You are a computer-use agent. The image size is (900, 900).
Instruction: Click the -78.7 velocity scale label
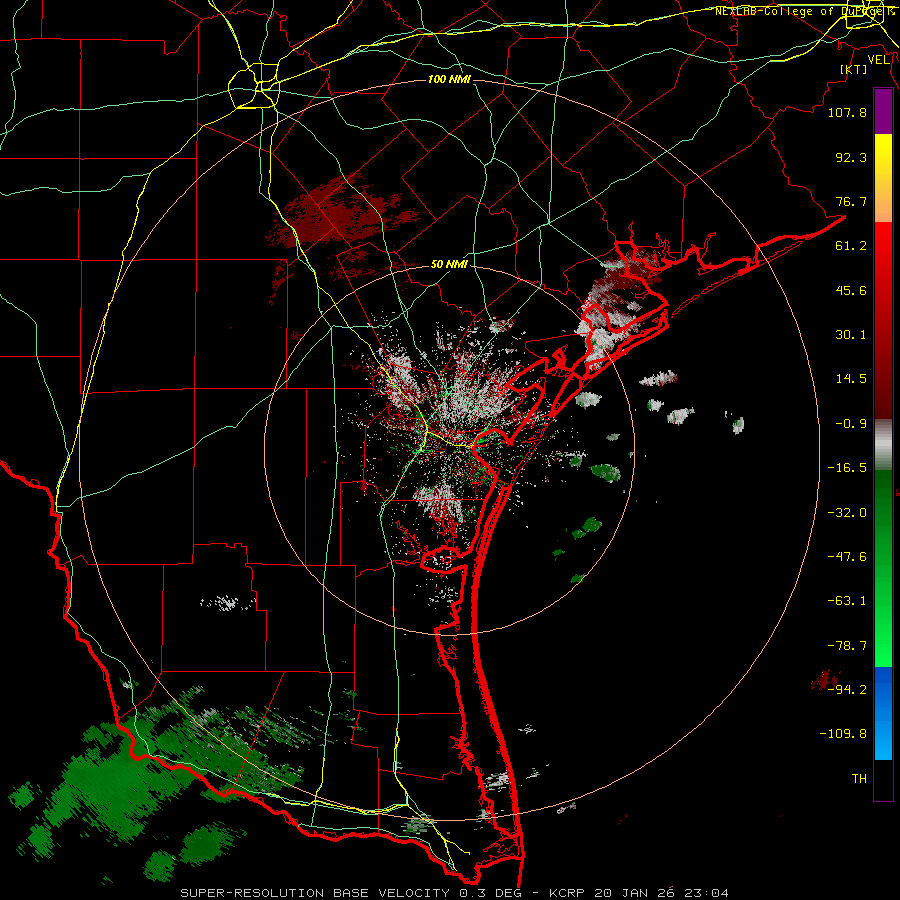point(847,646)
